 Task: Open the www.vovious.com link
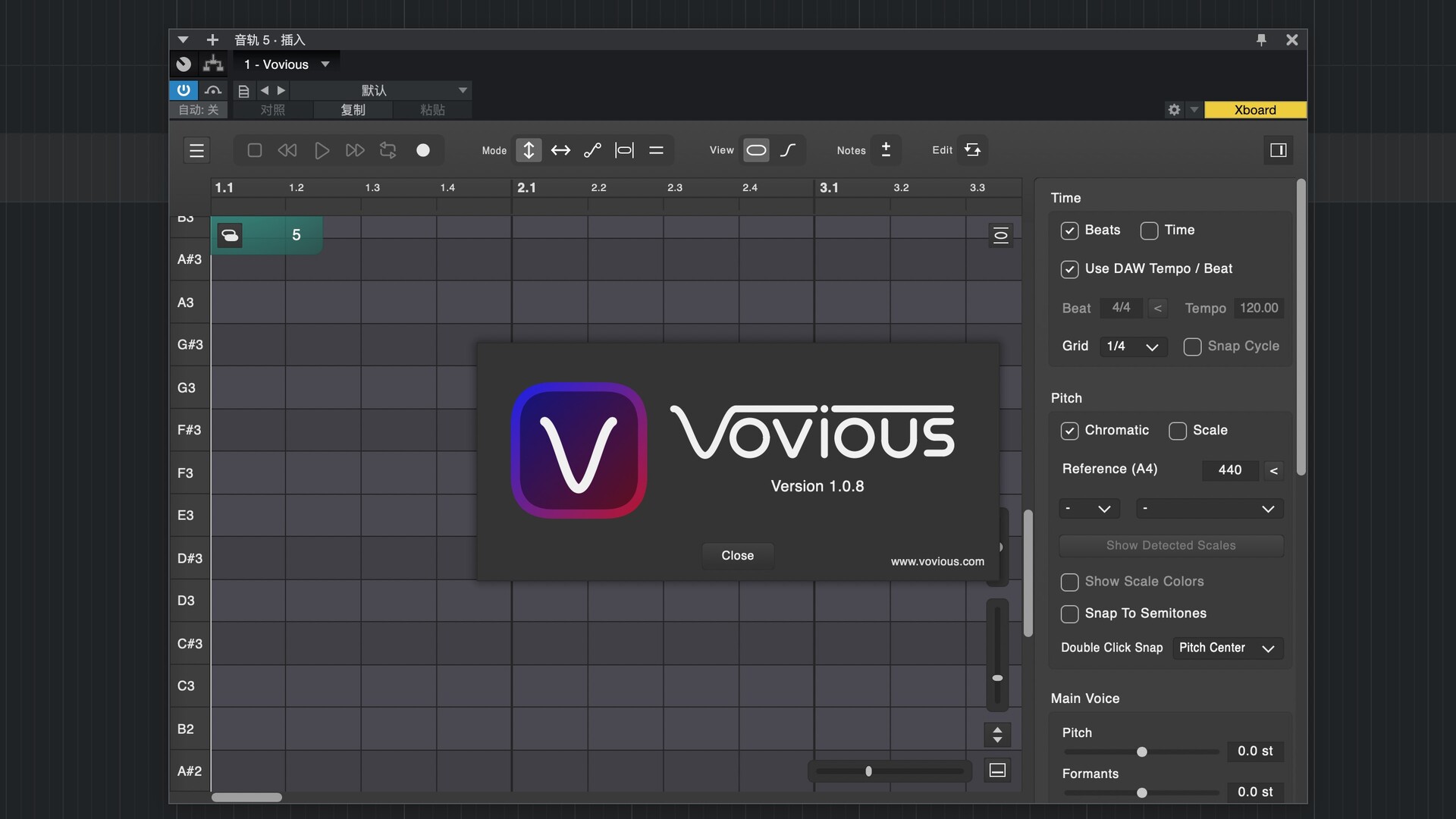tap(937, 562)
